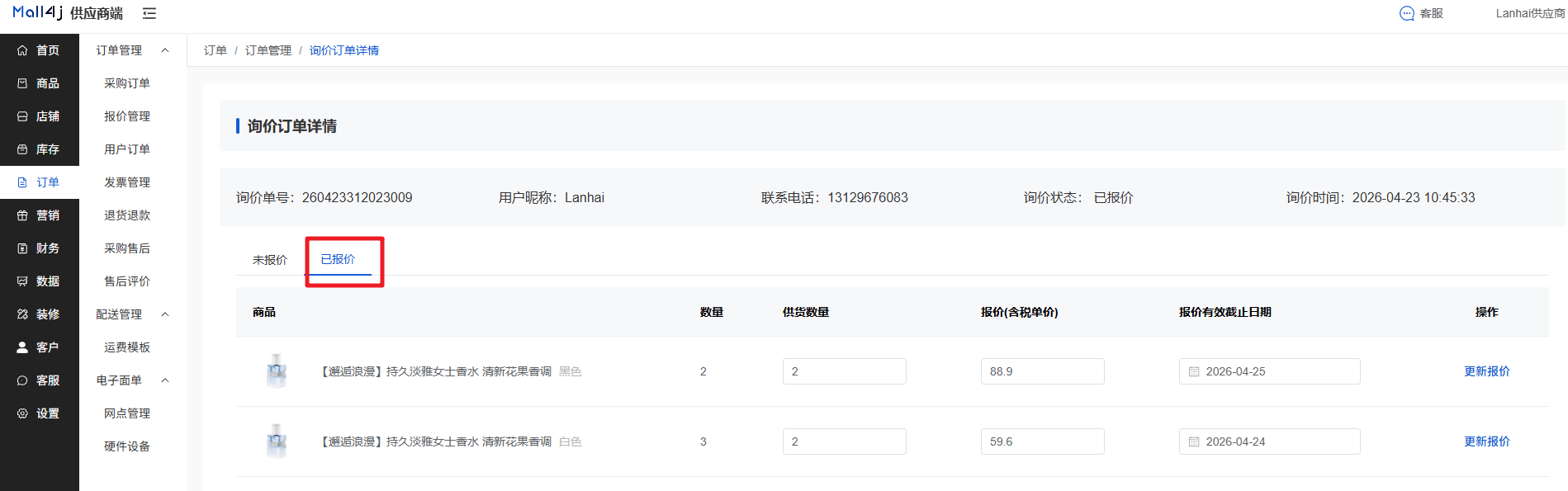Screen dimensions: 1568x491
Task: Open Lanhai供应商 account menu
Action: [x=1530, y=13]
